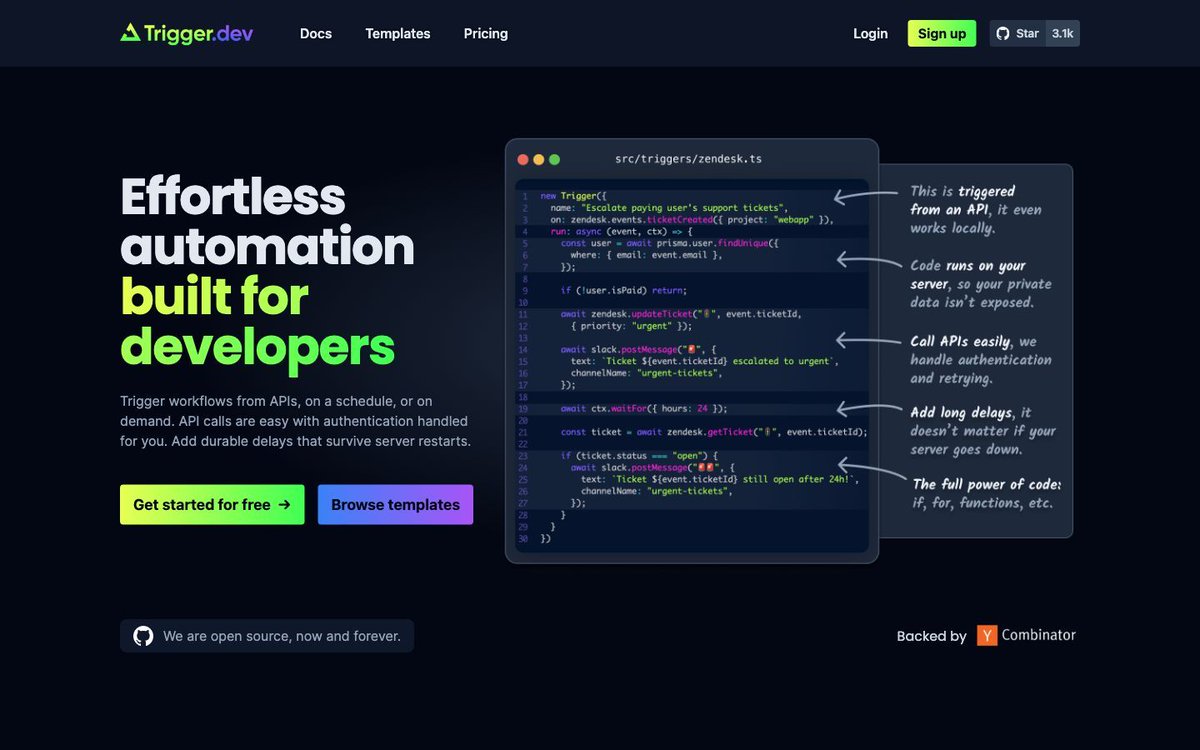The height and width of the screenshot is (750, 1200).
Task: Open the 3.1k stargazers count
Action: click(x=1061, y=33)
